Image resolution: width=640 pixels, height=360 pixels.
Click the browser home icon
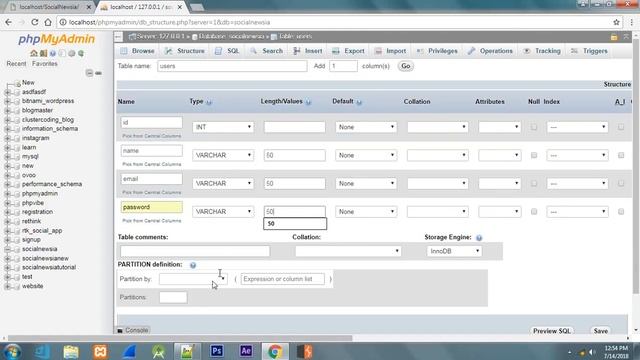[48, 22]
